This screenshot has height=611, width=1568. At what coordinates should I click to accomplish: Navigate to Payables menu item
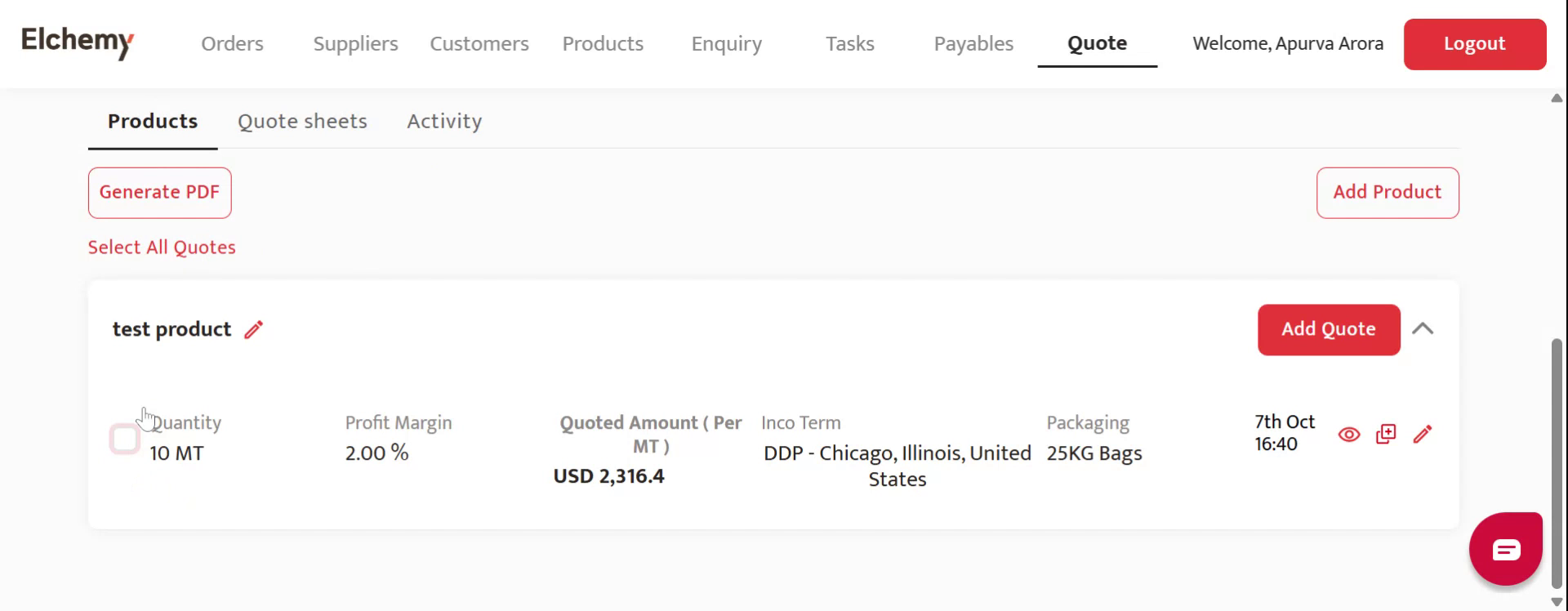[973, 44]
